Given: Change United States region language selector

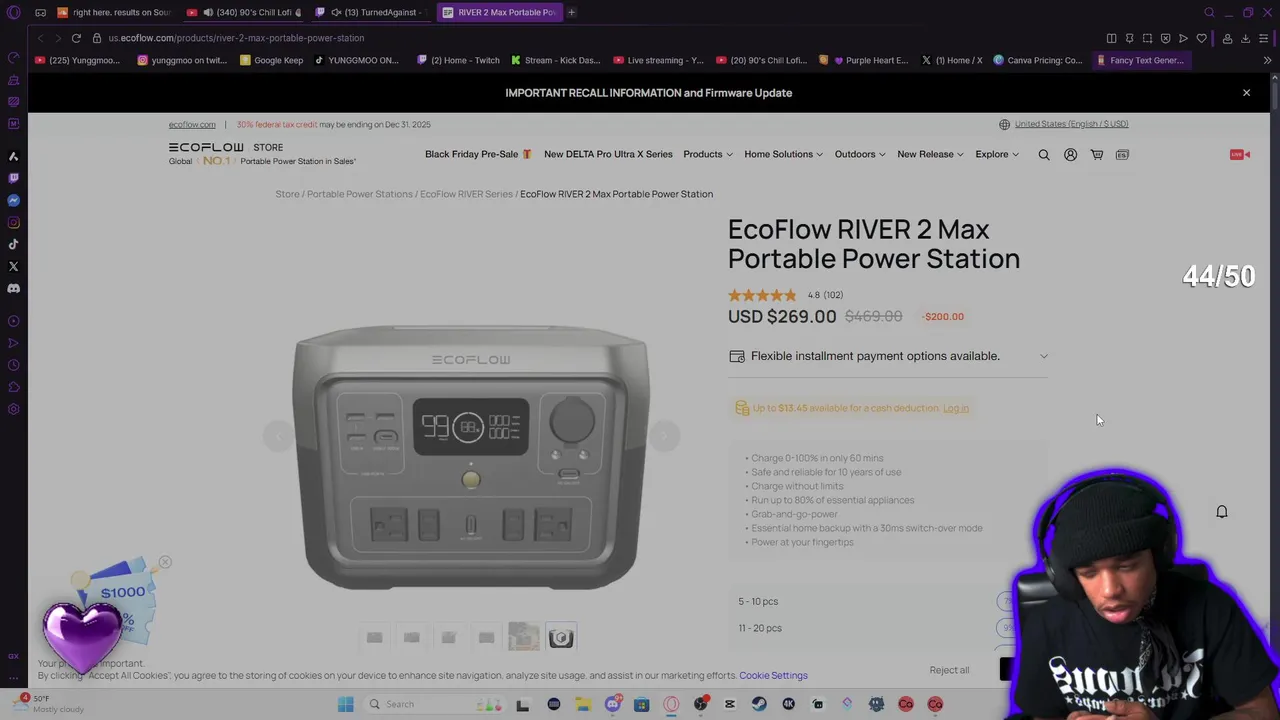Looking at the screenshot, I should point(1071,124).
